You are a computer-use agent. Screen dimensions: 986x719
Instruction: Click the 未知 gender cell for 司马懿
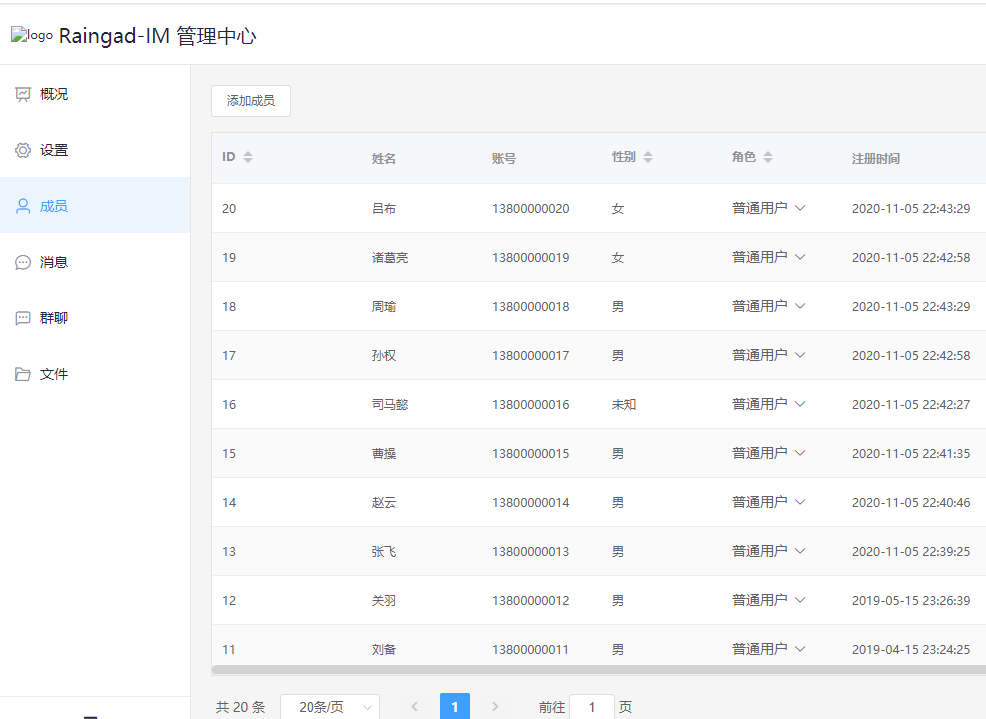(x=624, y=404)
